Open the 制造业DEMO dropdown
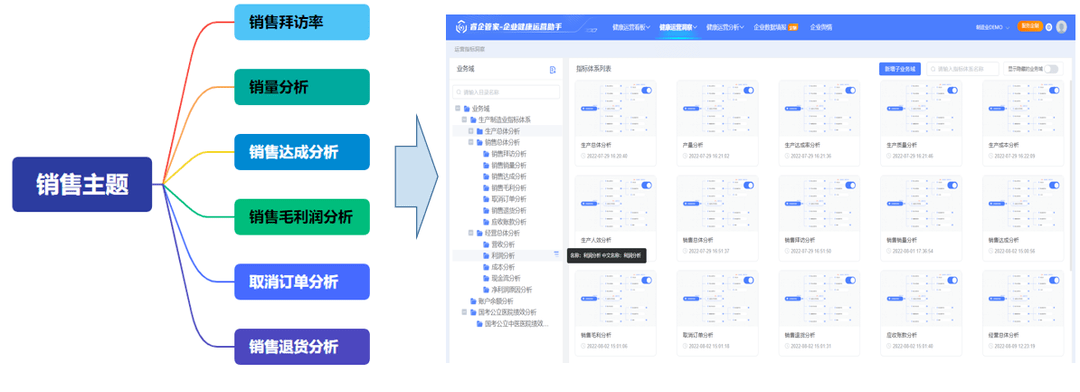The image size is (1080, 392). click(993, 28)
